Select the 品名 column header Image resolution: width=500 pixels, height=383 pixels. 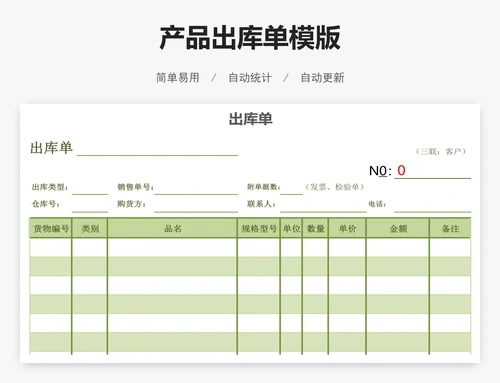(172, 228)
